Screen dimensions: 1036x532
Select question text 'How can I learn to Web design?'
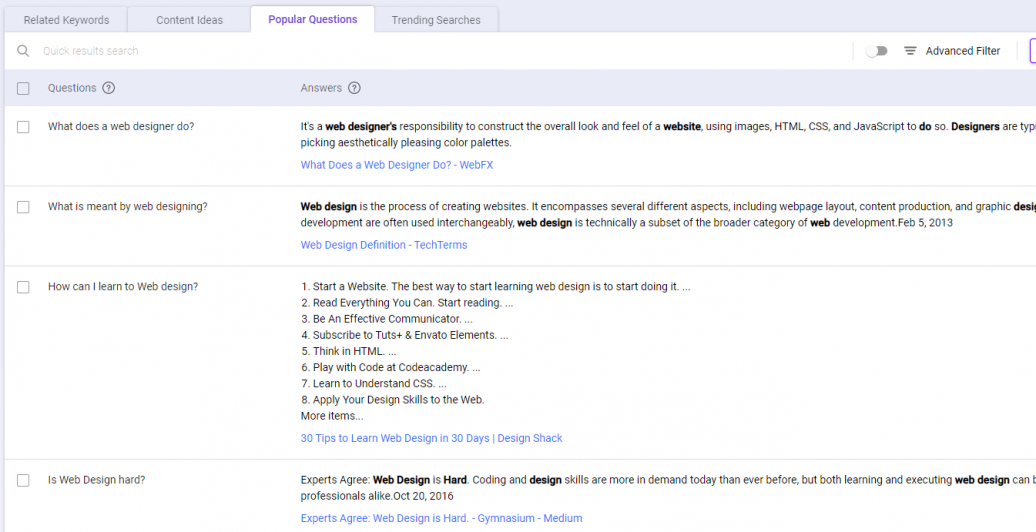tap(123, 286)
